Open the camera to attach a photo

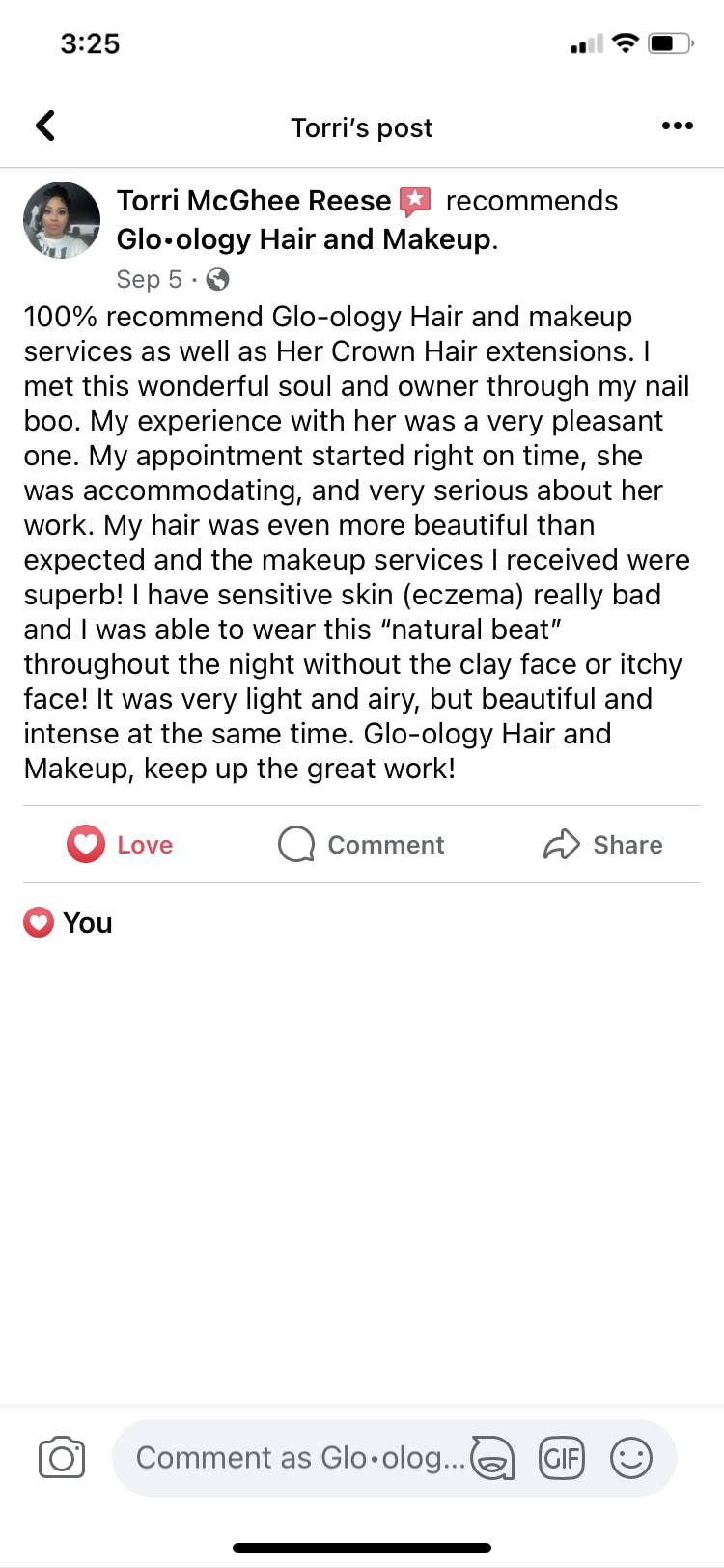(x=62, y=1458)
